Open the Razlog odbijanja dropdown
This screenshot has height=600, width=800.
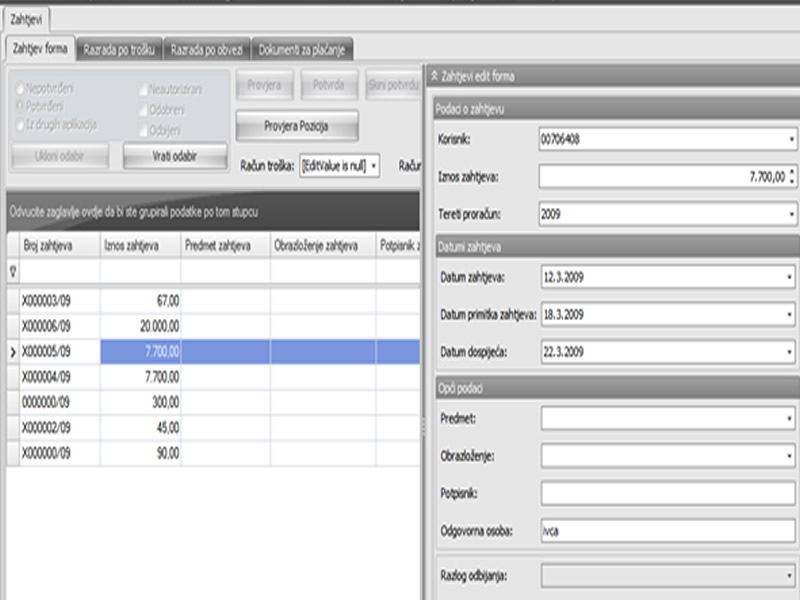(x=790, y=576)
